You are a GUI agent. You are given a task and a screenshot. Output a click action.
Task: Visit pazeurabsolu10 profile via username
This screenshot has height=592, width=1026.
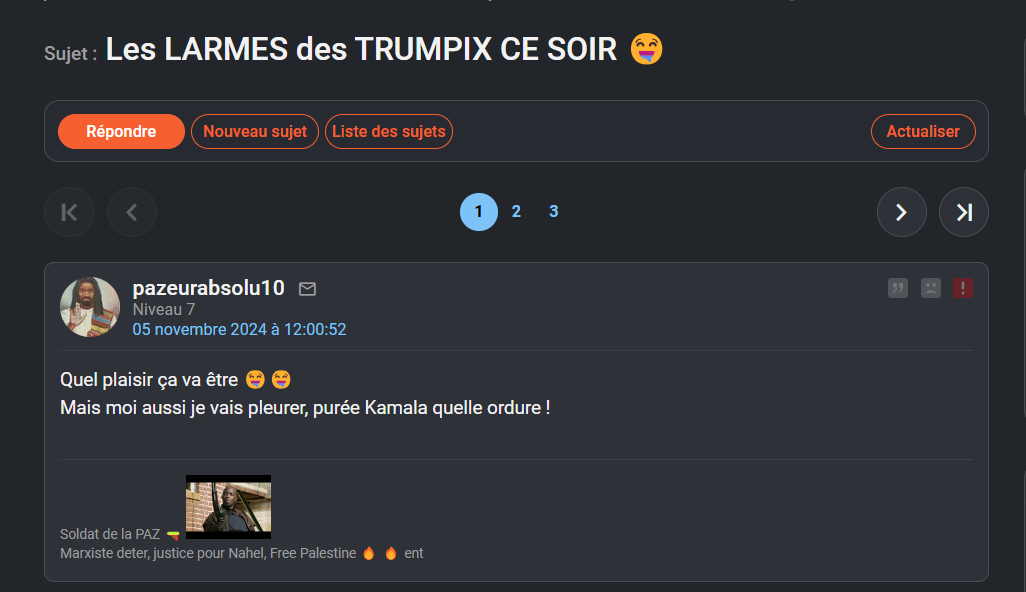[209, 288]
